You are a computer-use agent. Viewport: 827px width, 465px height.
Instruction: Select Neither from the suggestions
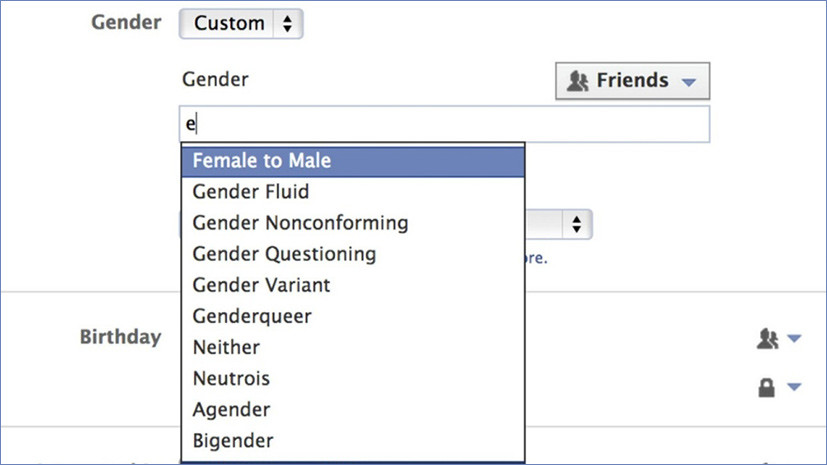pos(353,347)
